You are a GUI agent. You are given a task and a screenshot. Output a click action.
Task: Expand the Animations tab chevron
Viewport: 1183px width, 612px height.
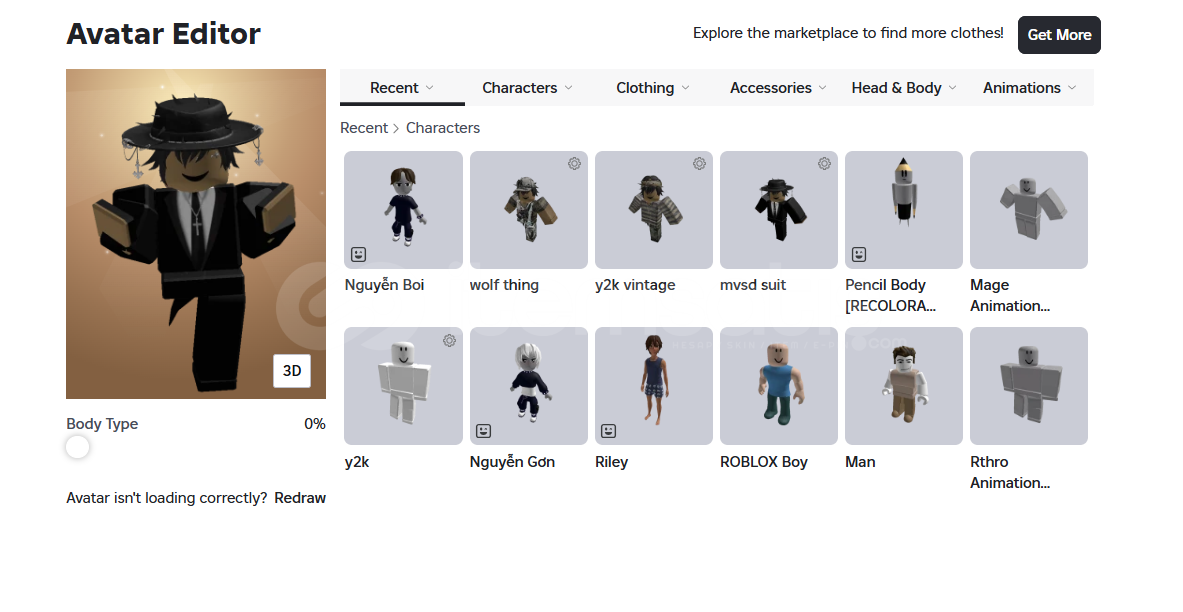pos(1072,88)
